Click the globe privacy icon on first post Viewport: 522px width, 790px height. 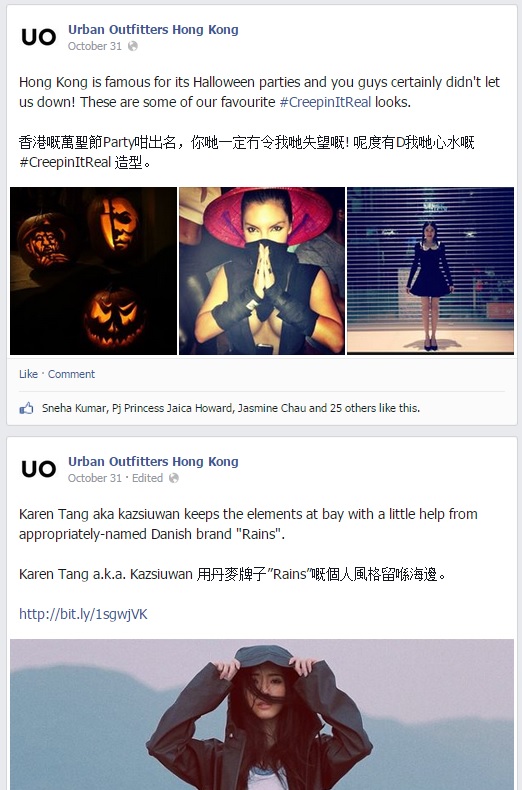[x=133, y=46]
